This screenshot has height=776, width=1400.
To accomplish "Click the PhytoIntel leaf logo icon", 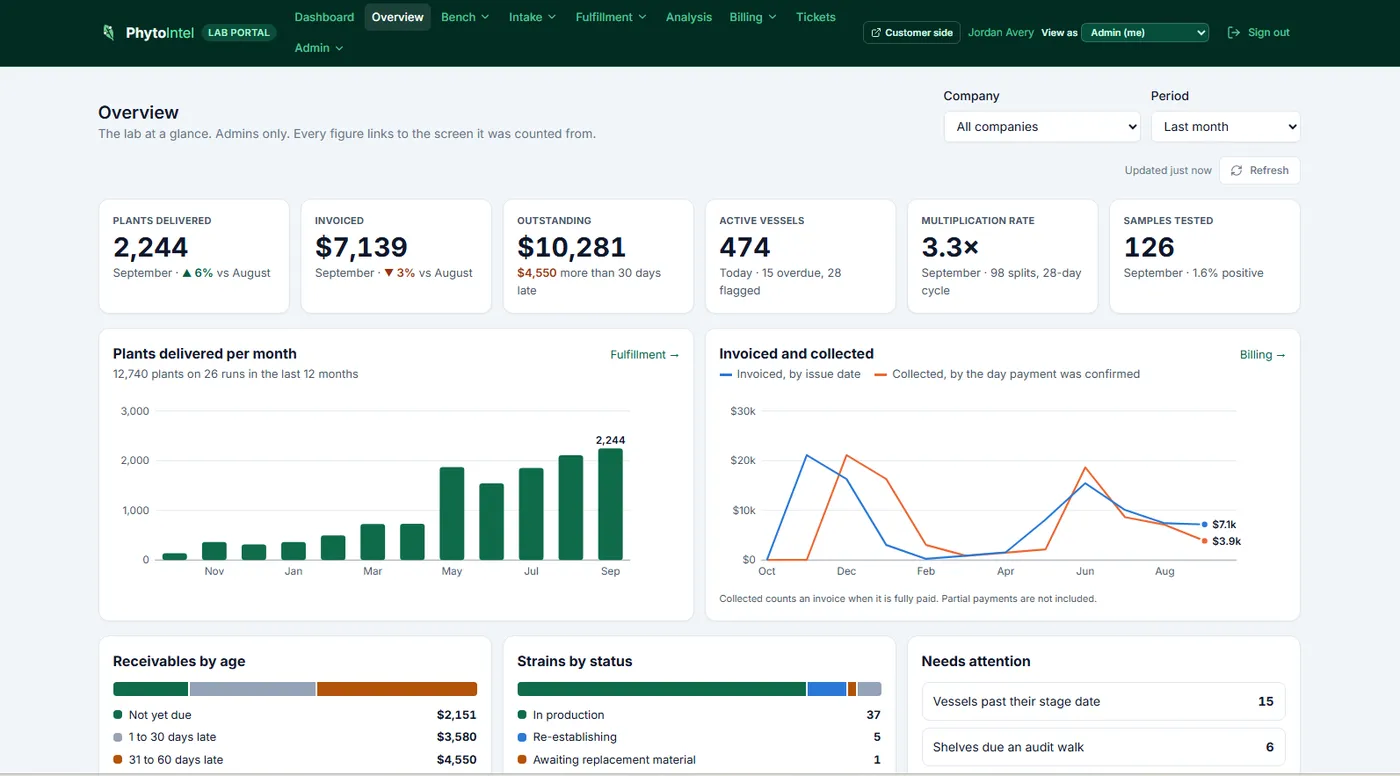I will [109, 33].
